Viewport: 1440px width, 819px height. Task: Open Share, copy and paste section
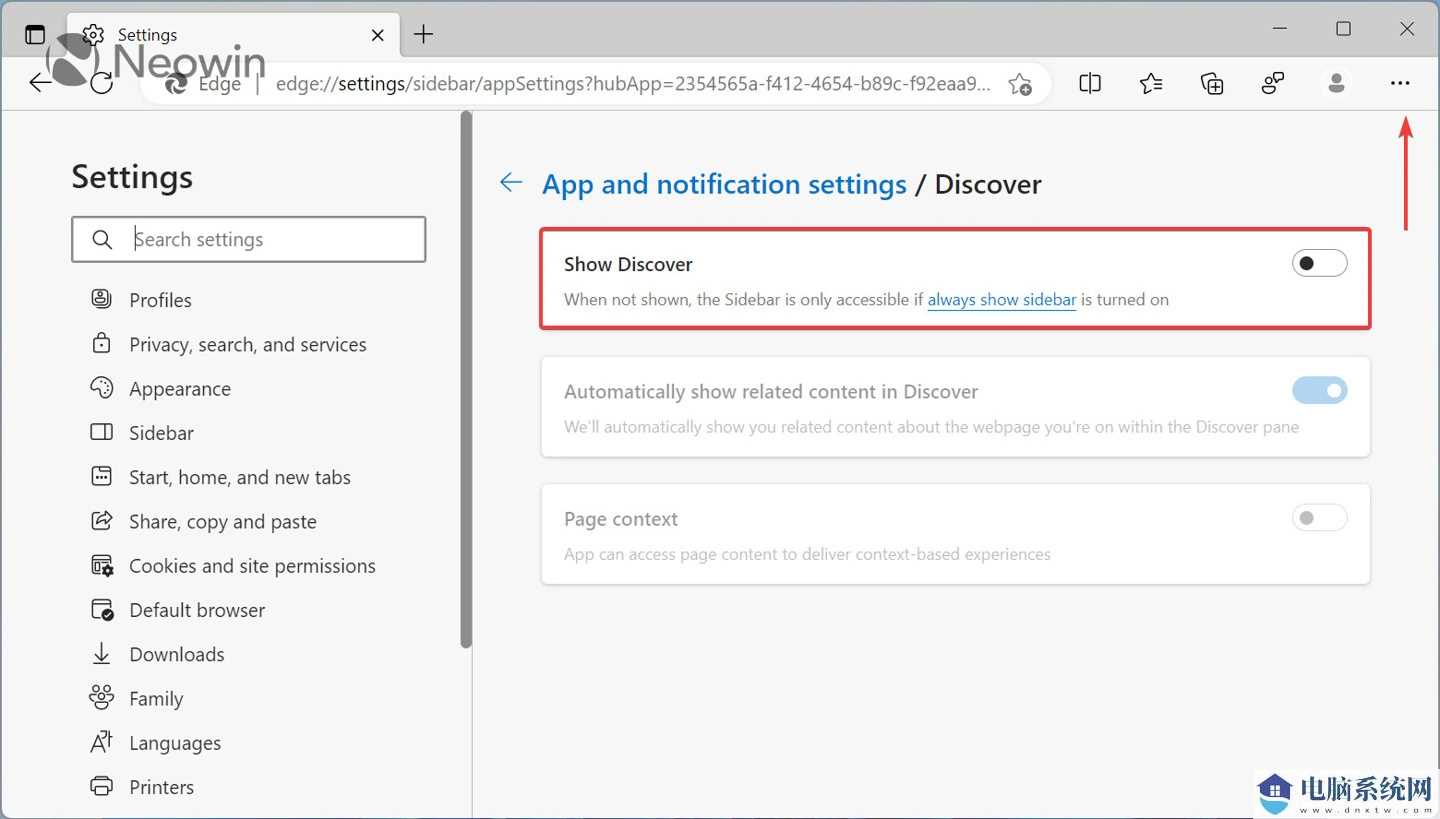pyautogui.click(x=223, y=521)
